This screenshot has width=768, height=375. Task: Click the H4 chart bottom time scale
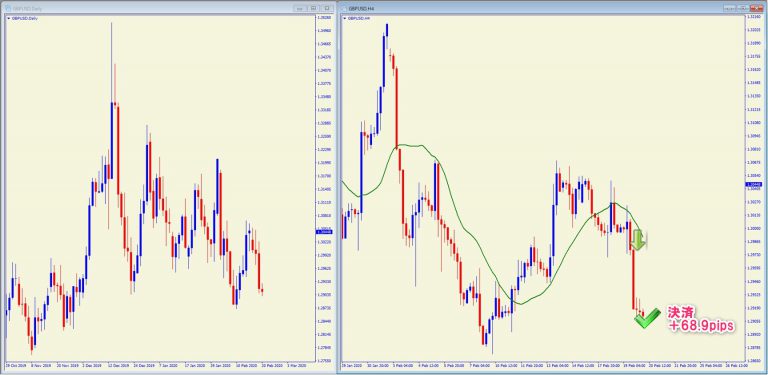click(543, 365)
